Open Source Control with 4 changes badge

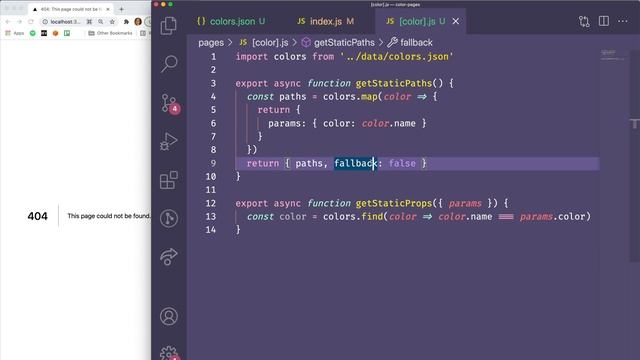click(170, 103)
